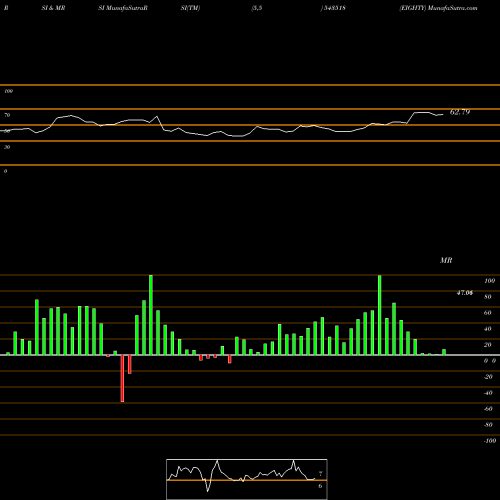This screenshot has height=500, width=500.
Task: Click the MR axis label -40
Action: [x=488, y=393]
